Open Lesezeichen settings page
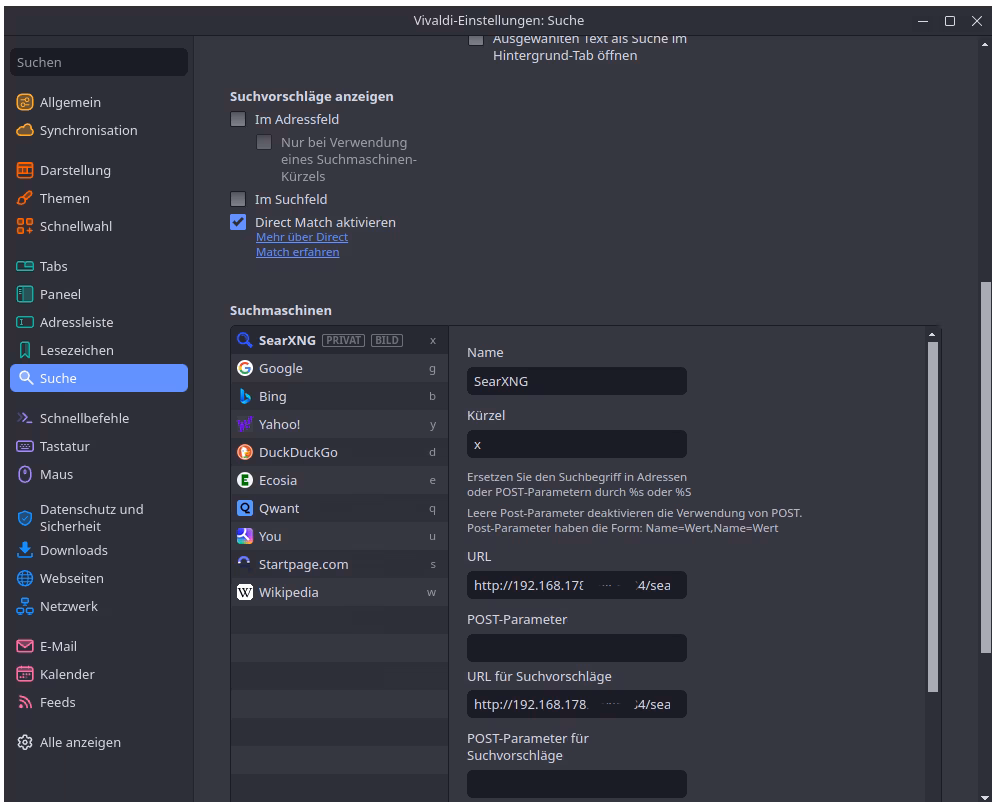 coord(99,350)
